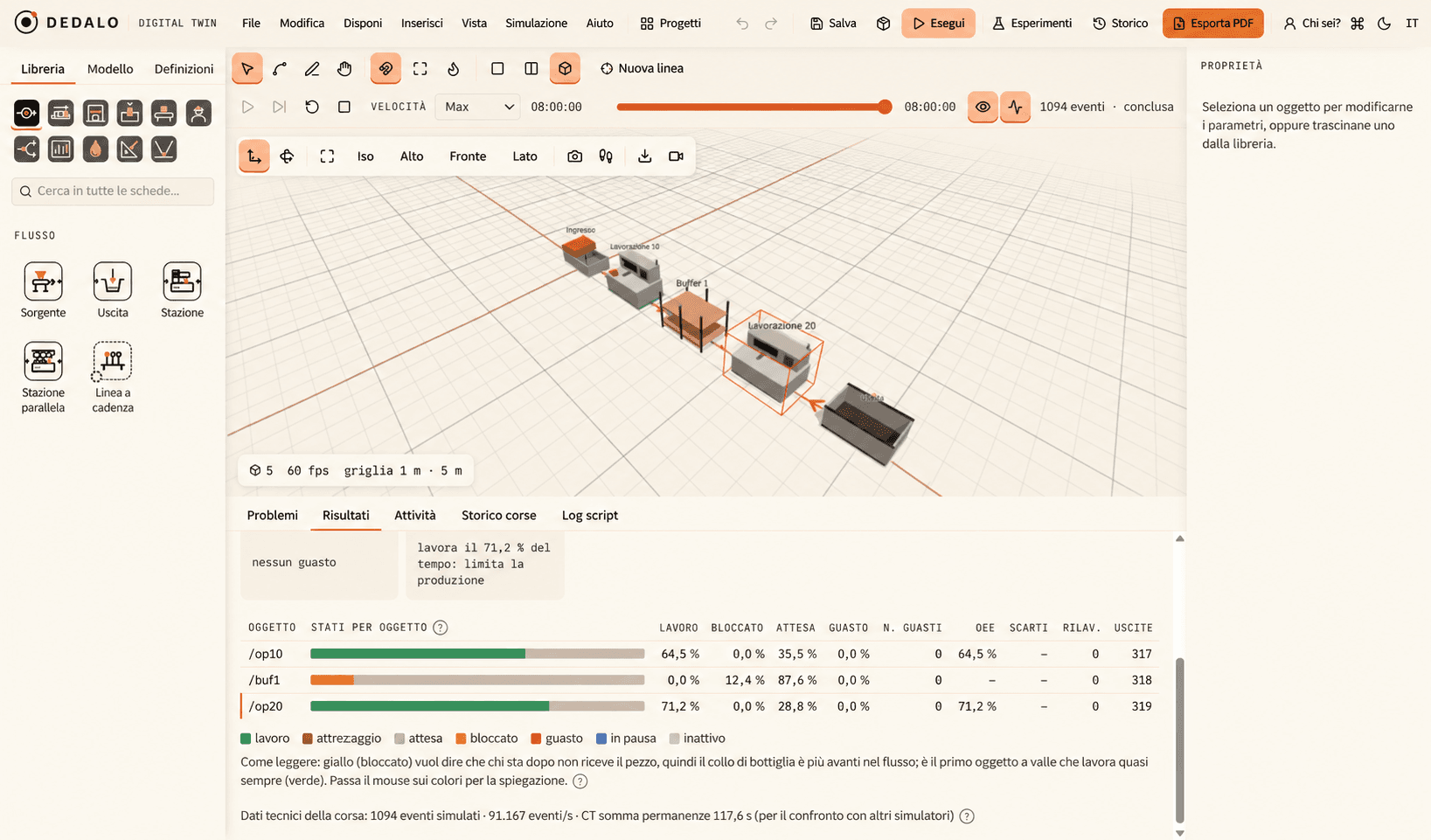Viewport: 1431px width, 840px height.
Task: Click the flame heatmap icon
Action: (x=453, y=68)
